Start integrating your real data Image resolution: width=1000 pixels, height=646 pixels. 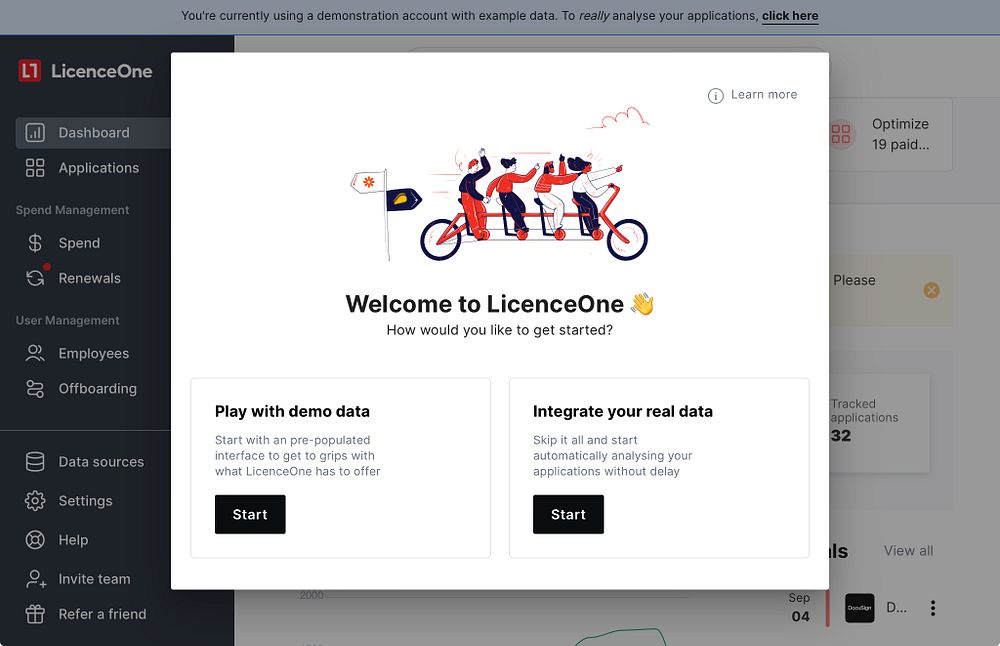(x=568, y=514)
